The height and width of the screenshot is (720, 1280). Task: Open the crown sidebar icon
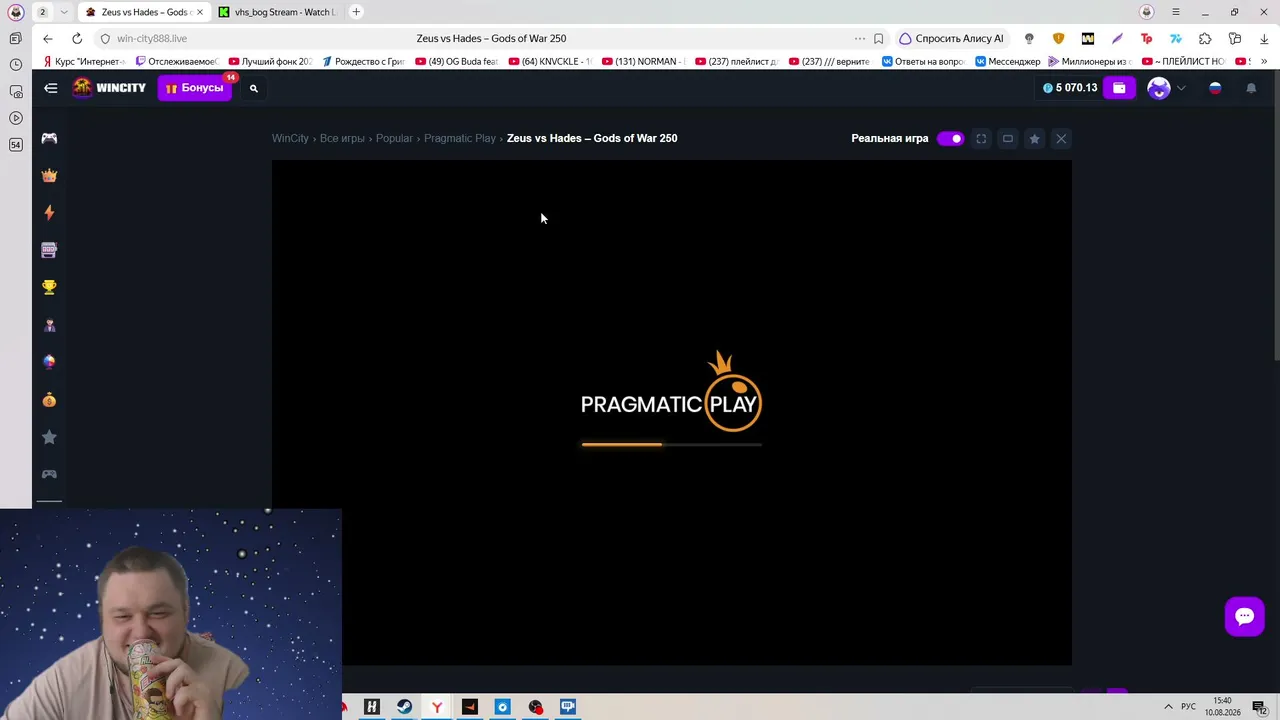pos(49,175)
